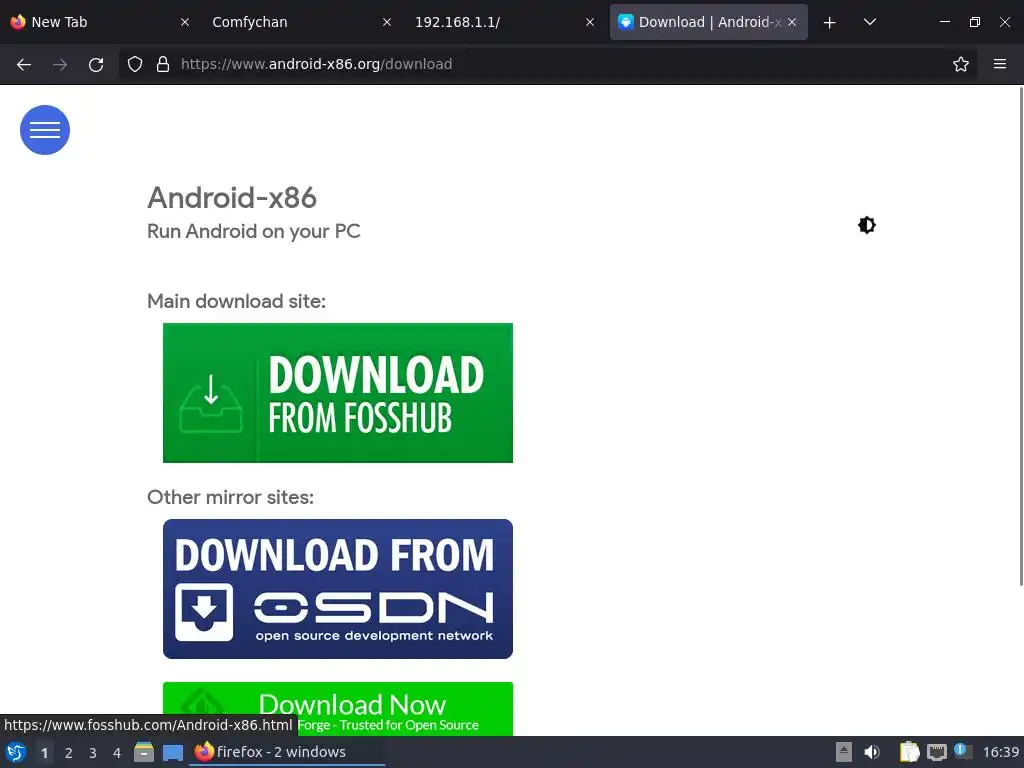Toggle the dark mode brightness icon

point(867,225)
